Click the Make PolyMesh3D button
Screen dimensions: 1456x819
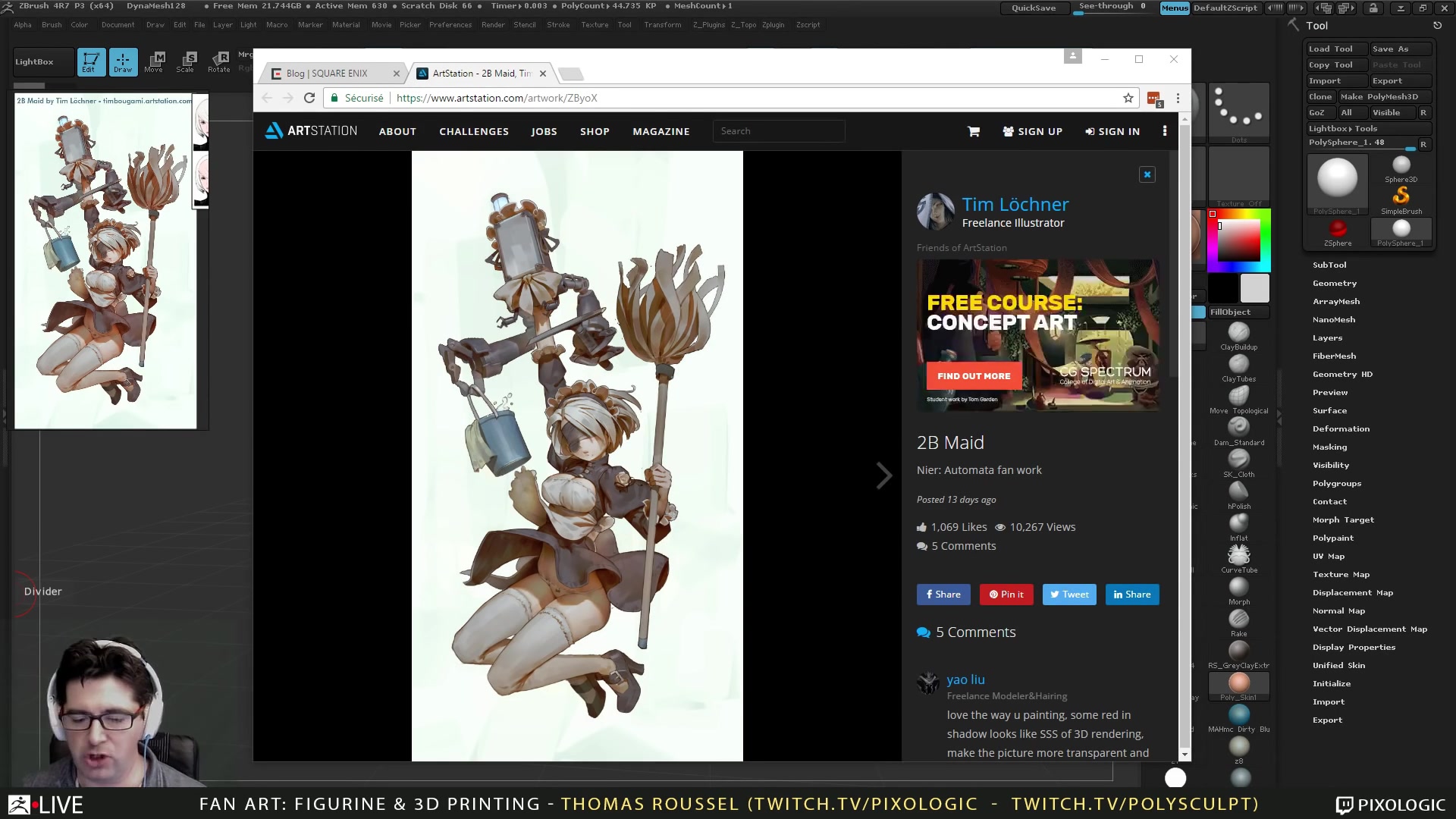pos(1384,96)
